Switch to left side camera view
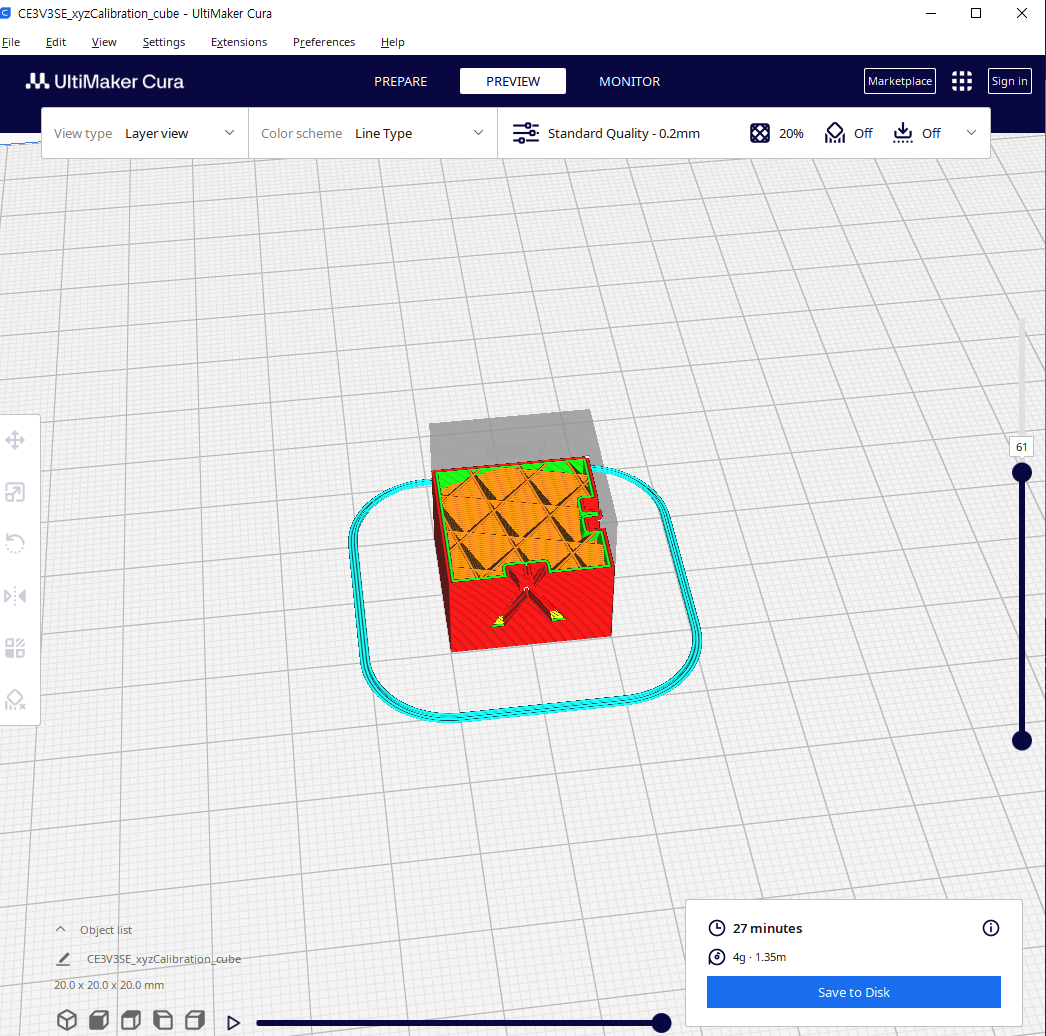 click(x=163, y=1019)
